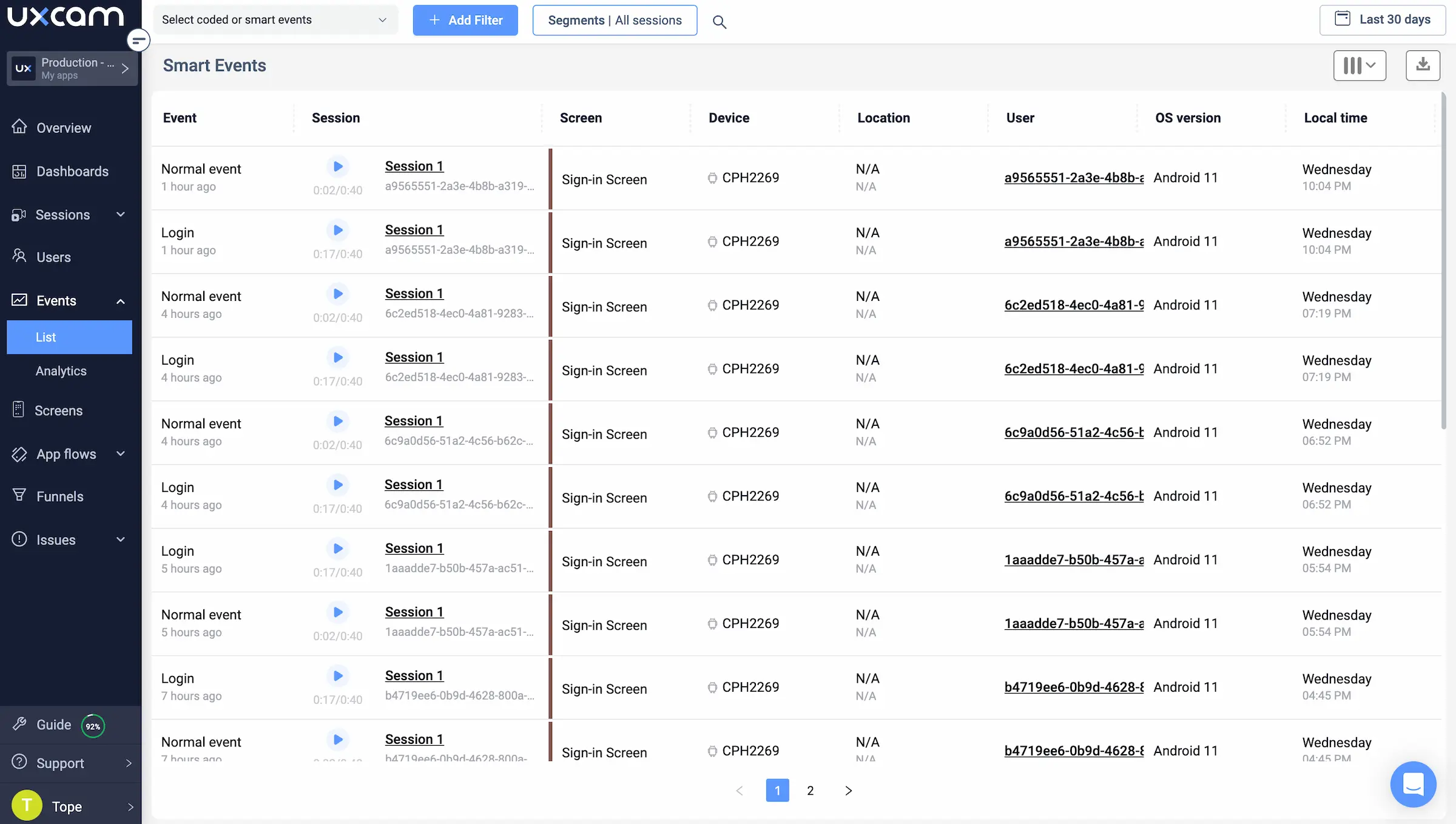Open the Last 30 days date picker
This screenshot has width=1456, height=824.
coord(1382,19)
